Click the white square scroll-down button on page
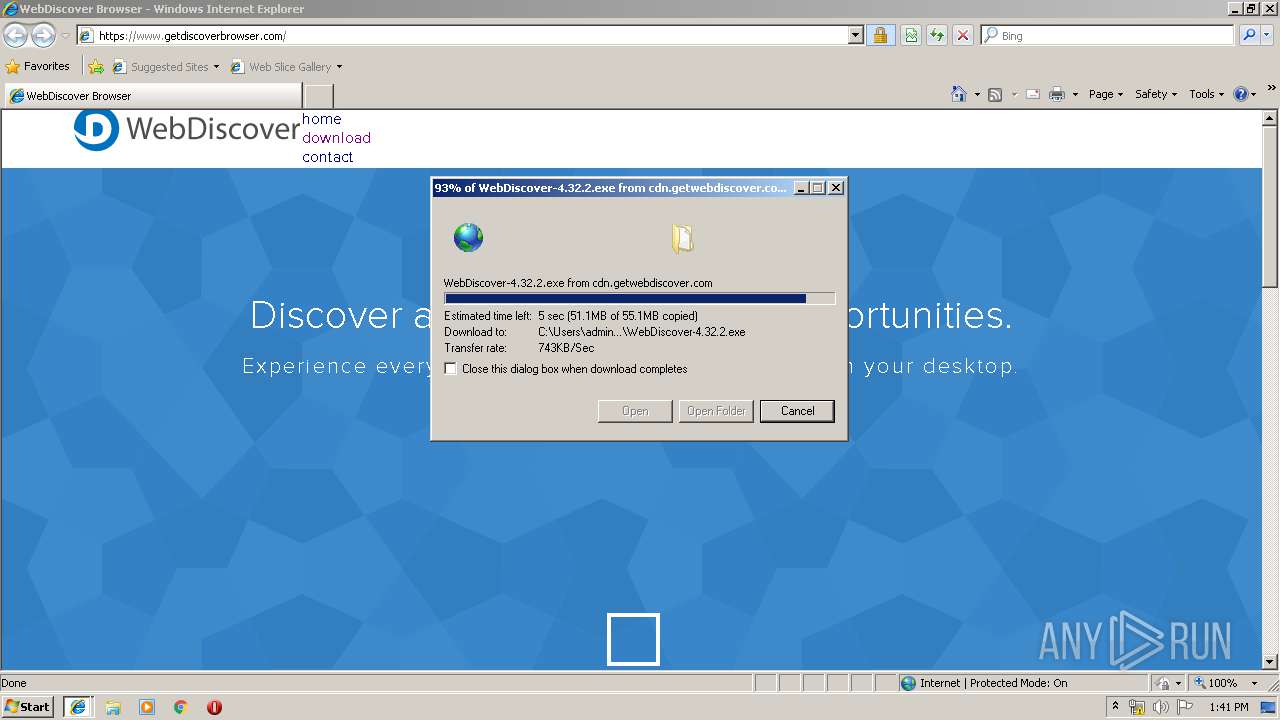1280x720 pixels. 633,639
